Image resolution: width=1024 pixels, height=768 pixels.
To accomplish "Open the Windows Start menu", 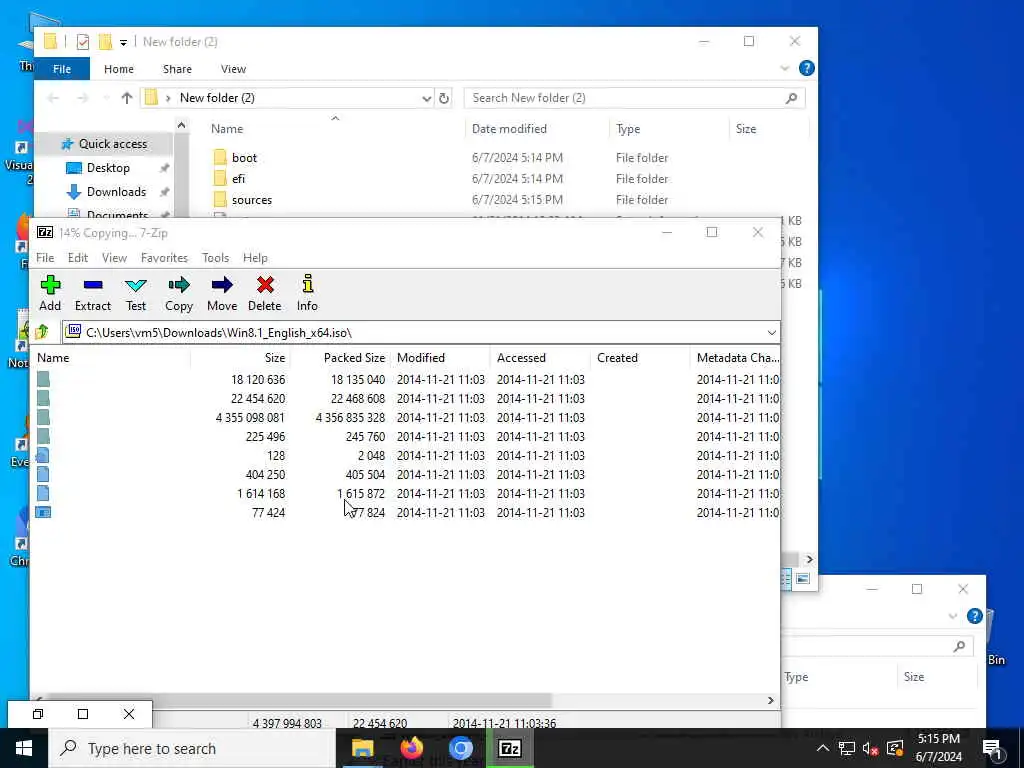I will click(x=24, y=748).
